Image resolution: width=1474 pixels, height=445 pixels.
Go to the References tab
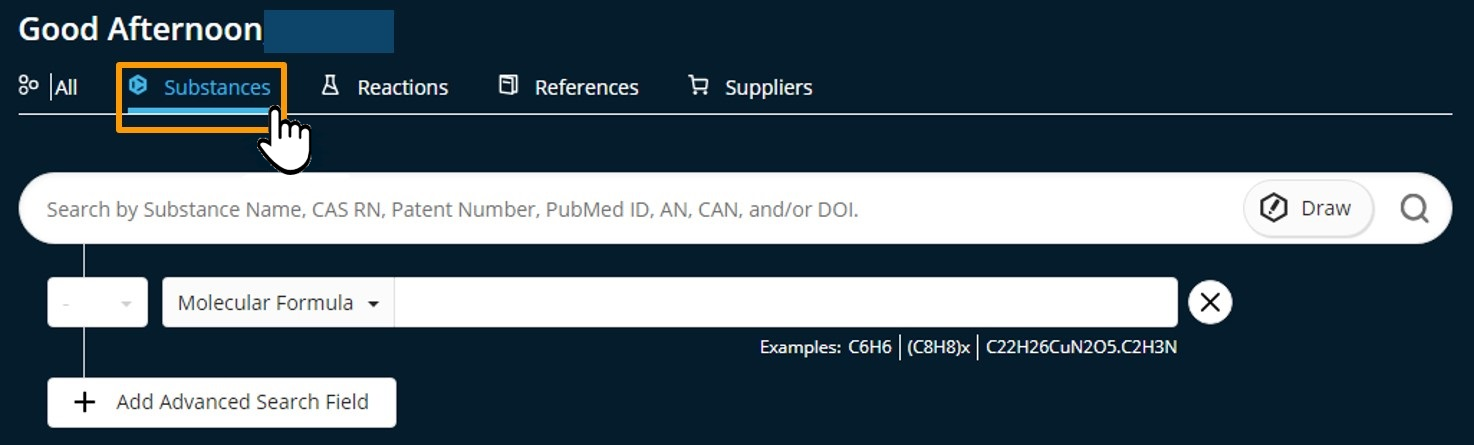pos(586,88)
